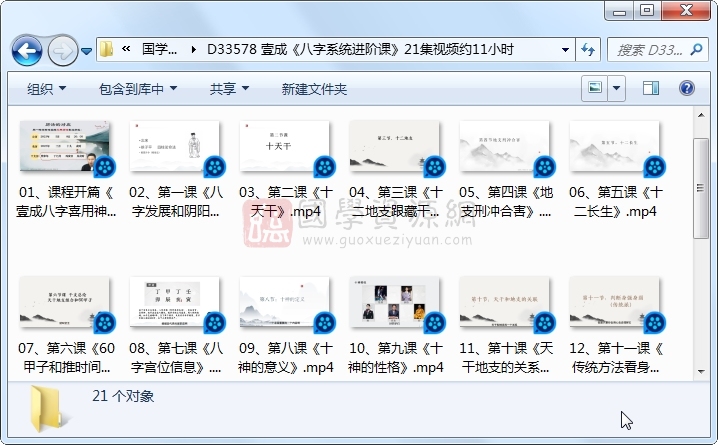Screen dimensions: 718x445
Task: Open the recent locations dropdown arrow
Action: [87, 51]
